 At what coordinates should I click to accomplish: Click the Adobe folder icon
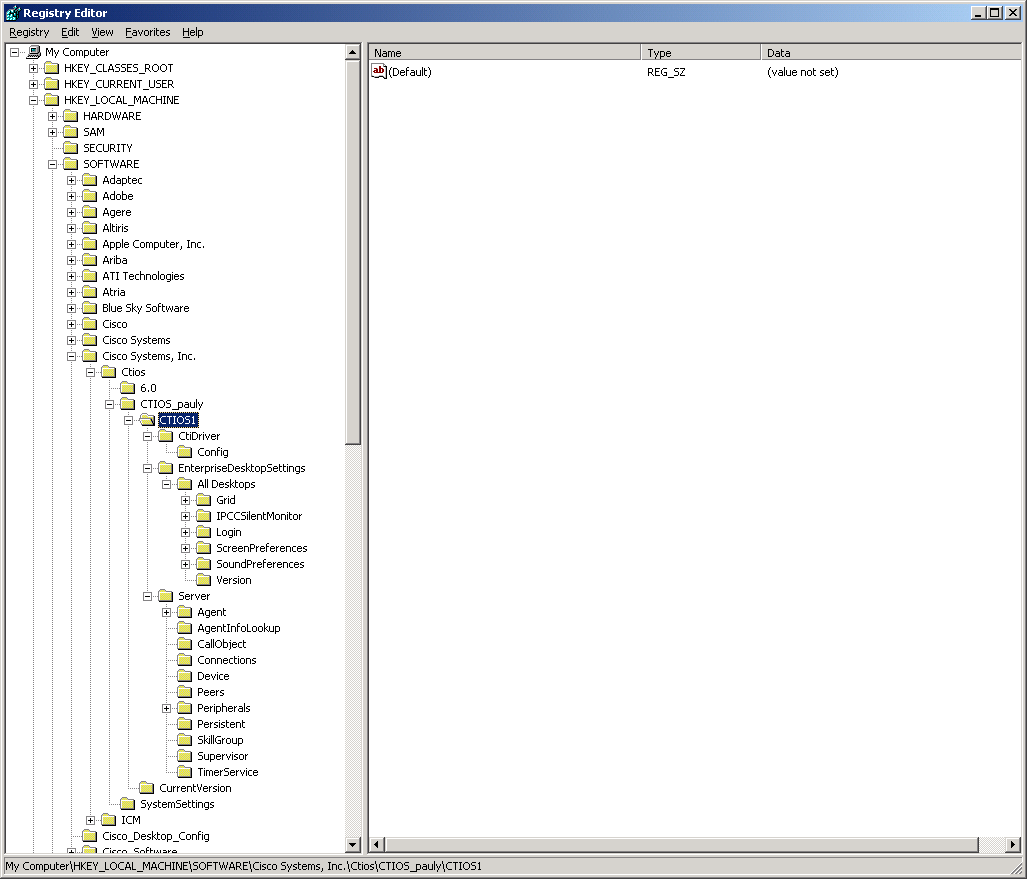pos(90,196)
